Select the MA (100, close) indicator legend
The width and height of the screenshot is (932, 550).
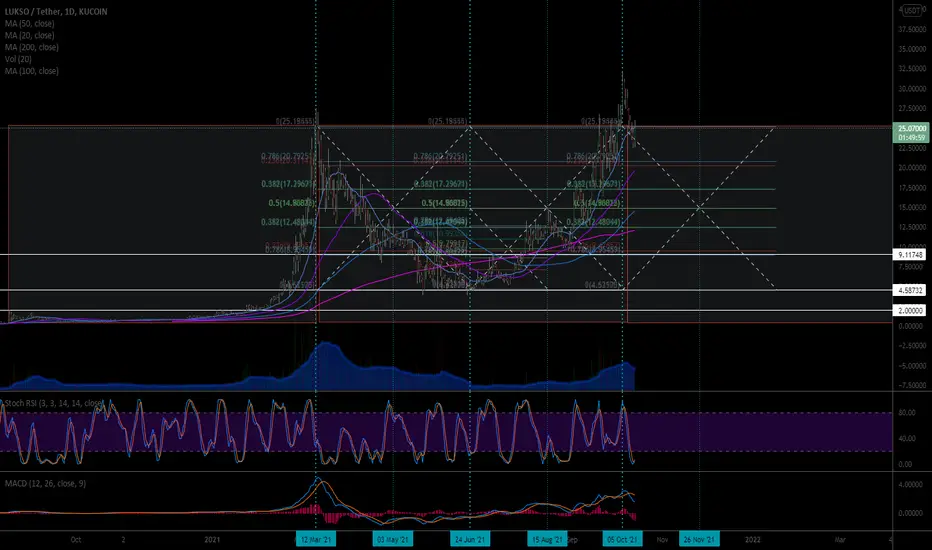pyautogui.click(x=32, y=71)
